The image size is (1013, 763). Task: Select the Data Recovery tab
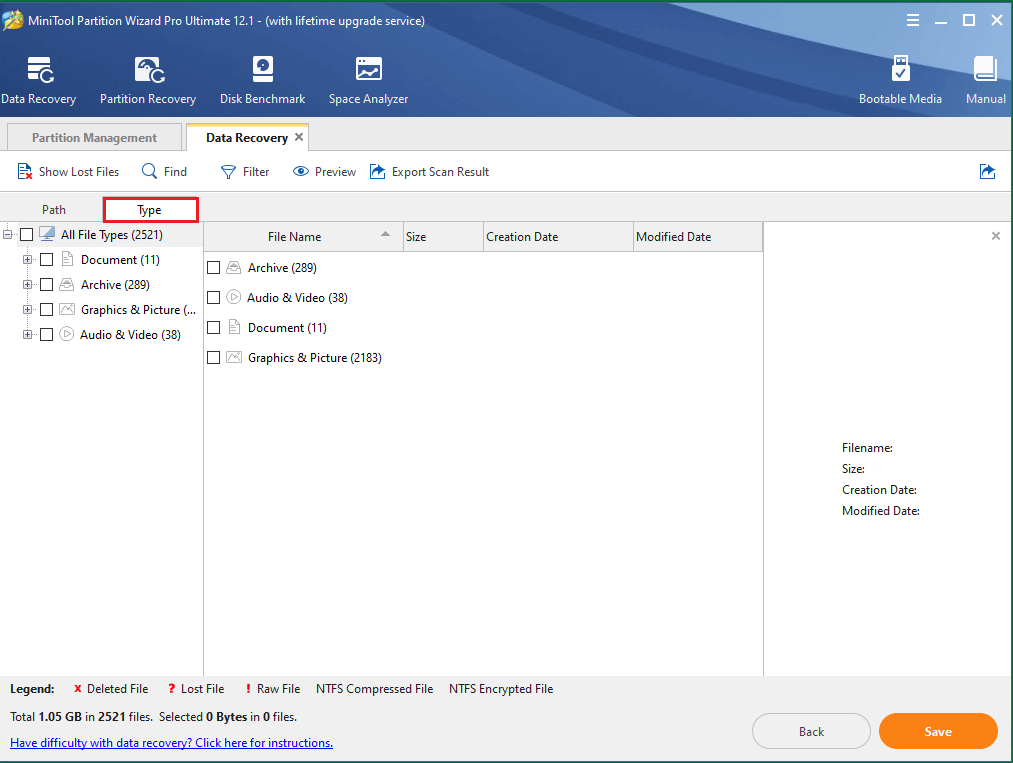(247, 137)
